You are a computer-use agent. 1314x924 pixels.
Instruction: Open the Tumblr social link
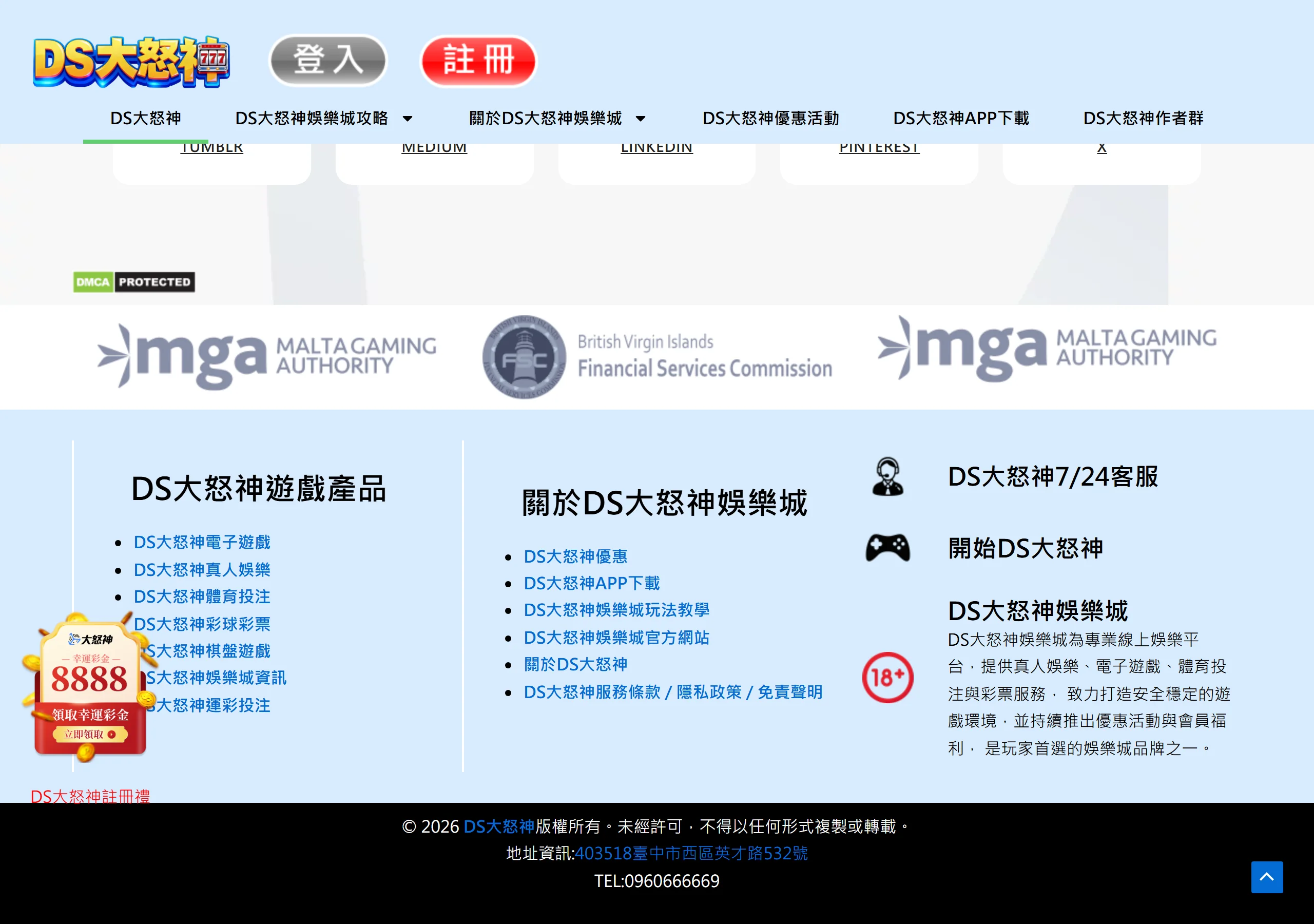coord(212,148)
